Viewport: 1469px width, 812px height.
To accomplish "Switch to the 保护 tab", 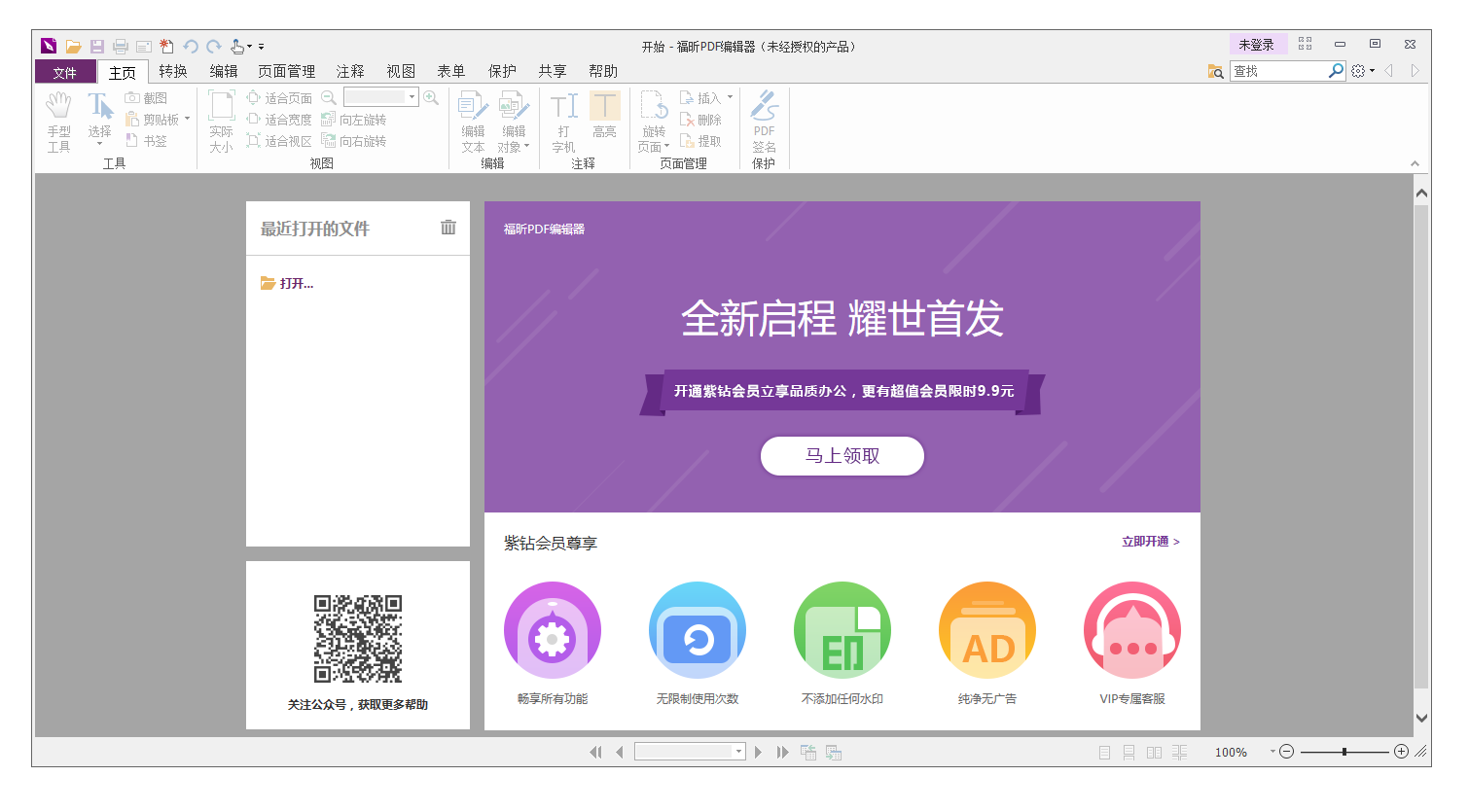I will (x=502, y=71).
